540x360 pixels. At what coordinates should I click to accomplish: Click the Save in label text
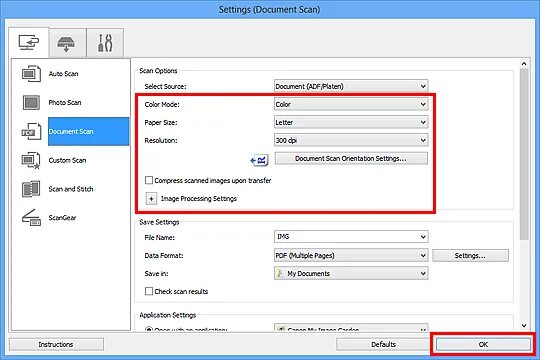pos(156,274)
